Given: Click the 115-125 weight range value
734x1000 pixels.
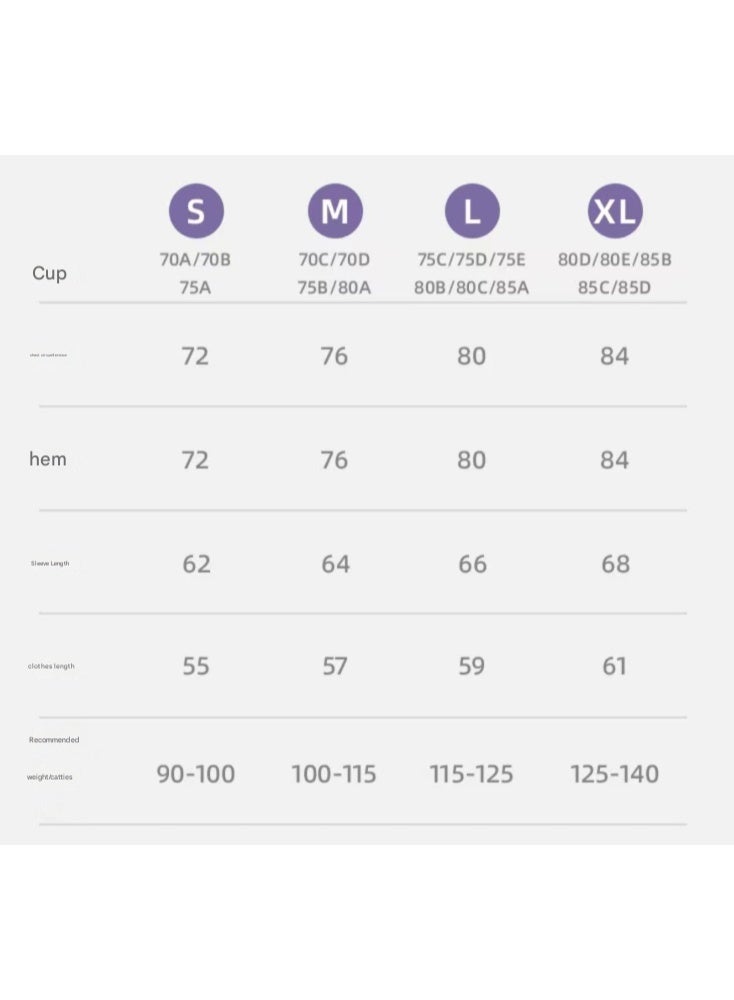Looking at the screenshot, I should (471, 774).
